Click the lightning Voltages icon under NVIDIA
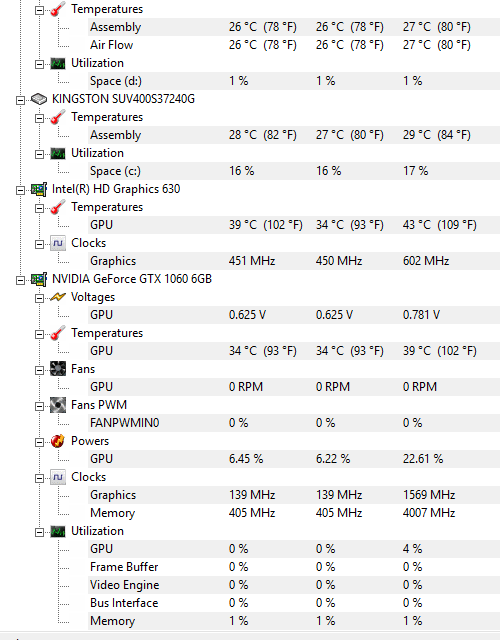The height and width of the screenshot is (640, 500). click(x=58, y=297)
